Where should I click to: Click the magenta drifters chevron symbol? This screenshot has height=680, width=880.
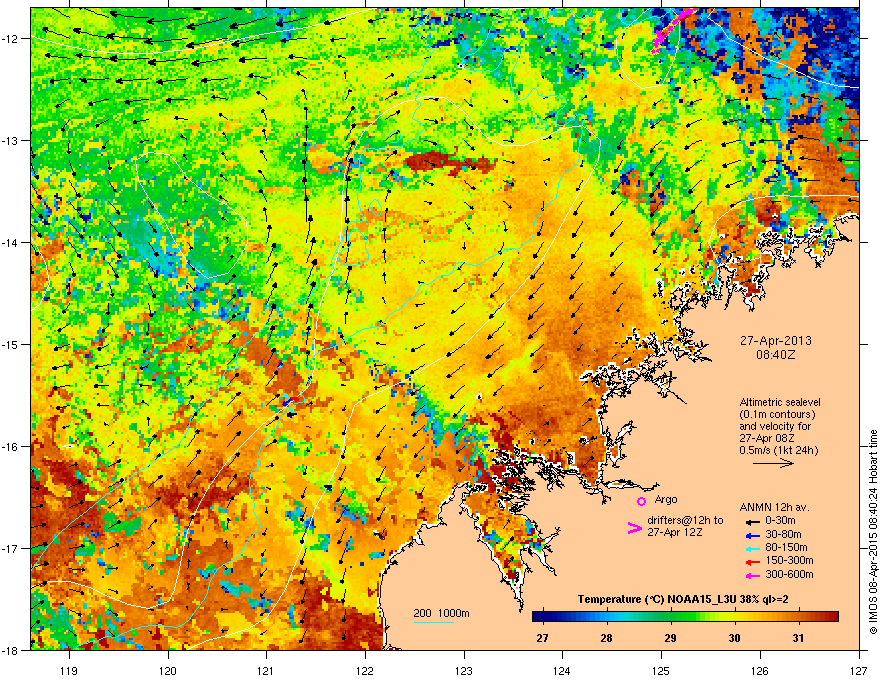coord(635,528)
